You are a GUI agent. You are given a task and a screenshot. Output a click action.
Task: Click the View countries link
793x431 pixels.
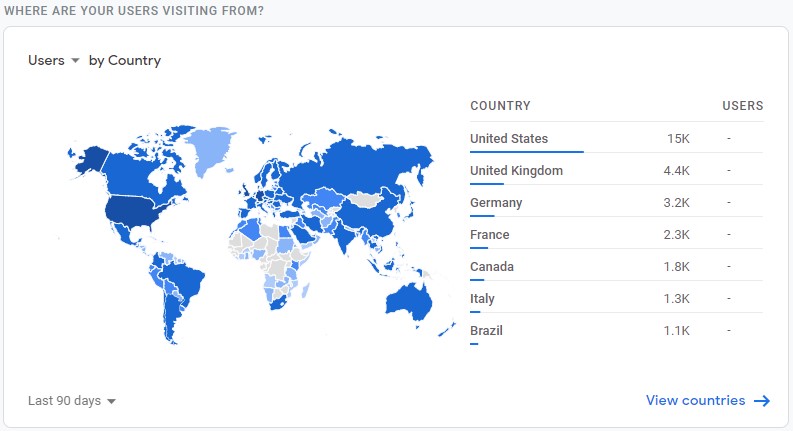click(x=695, y=400)
